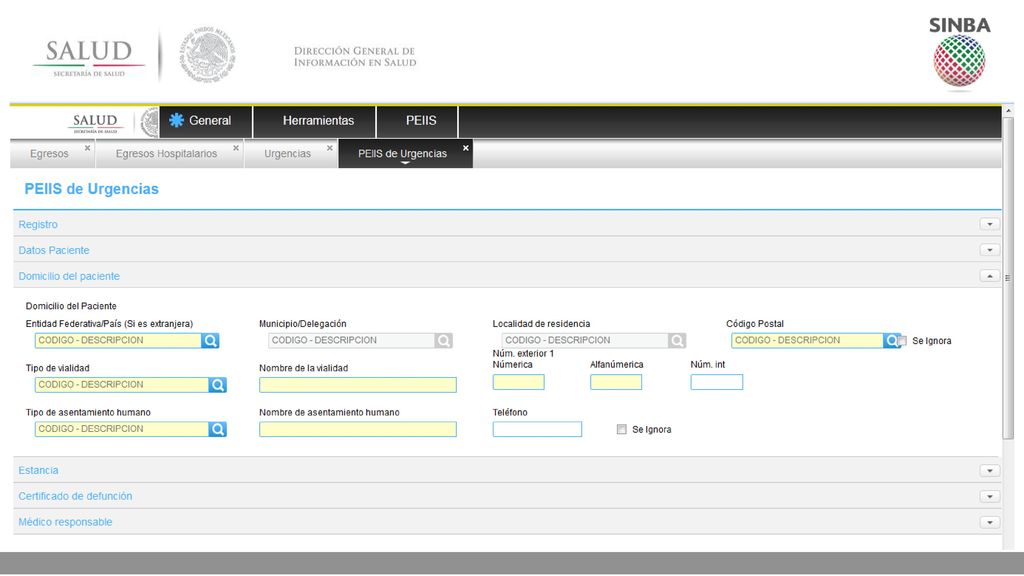Open Código Postal lookup magnifier icon
This screenshot has width=1024, height=576.
[x=891, y=340]
